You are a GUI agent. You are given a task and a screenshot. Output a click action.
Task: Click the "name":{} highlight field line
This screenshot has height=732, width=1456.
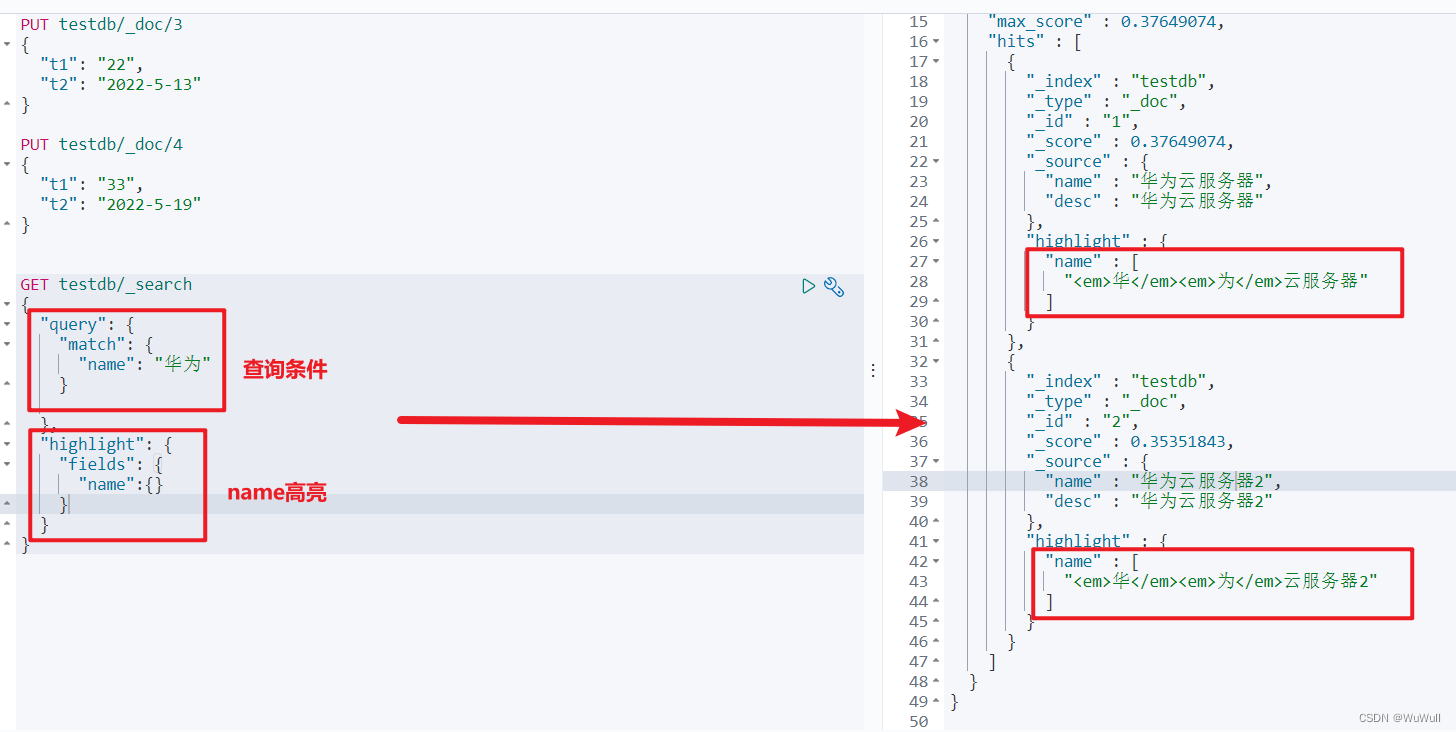(x=120, y=484)
